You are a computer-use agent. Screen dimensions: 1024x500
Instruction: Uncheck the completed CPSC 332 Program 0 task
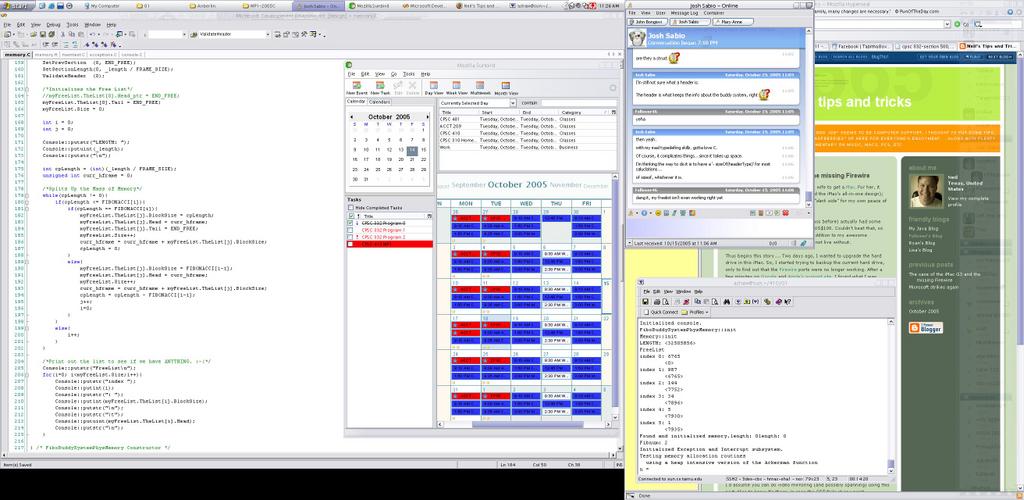tap(351, 222)
